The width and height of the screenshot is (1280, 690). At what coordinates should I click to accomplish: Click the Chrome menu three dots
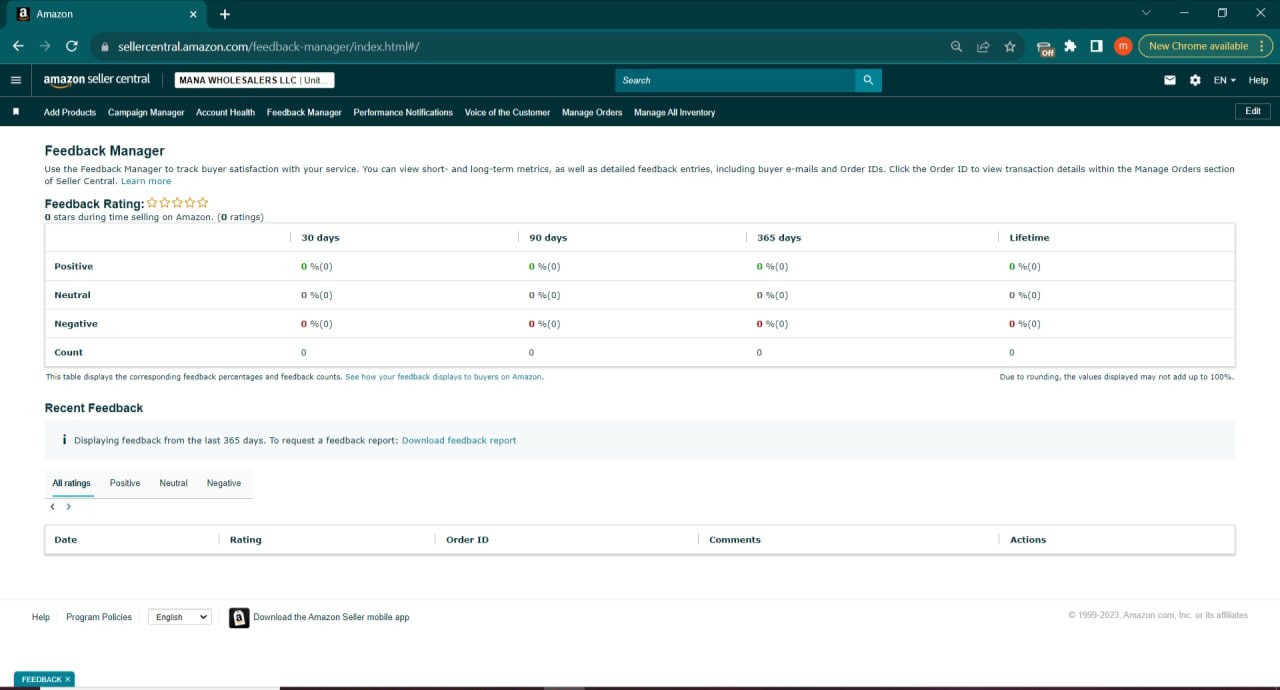point(1264,46)
